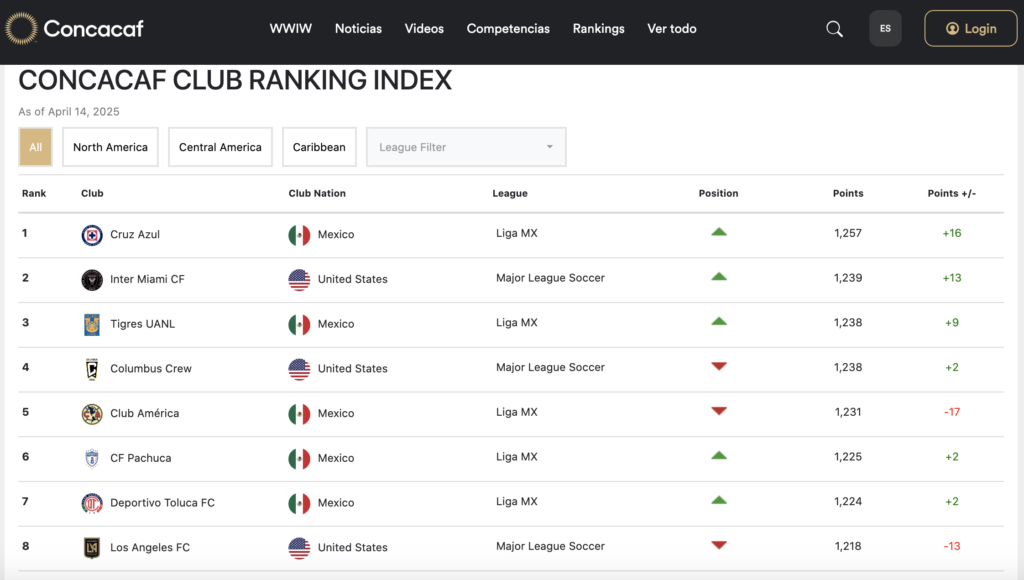
Task: Click the Login button
Action: pos(970,29)
